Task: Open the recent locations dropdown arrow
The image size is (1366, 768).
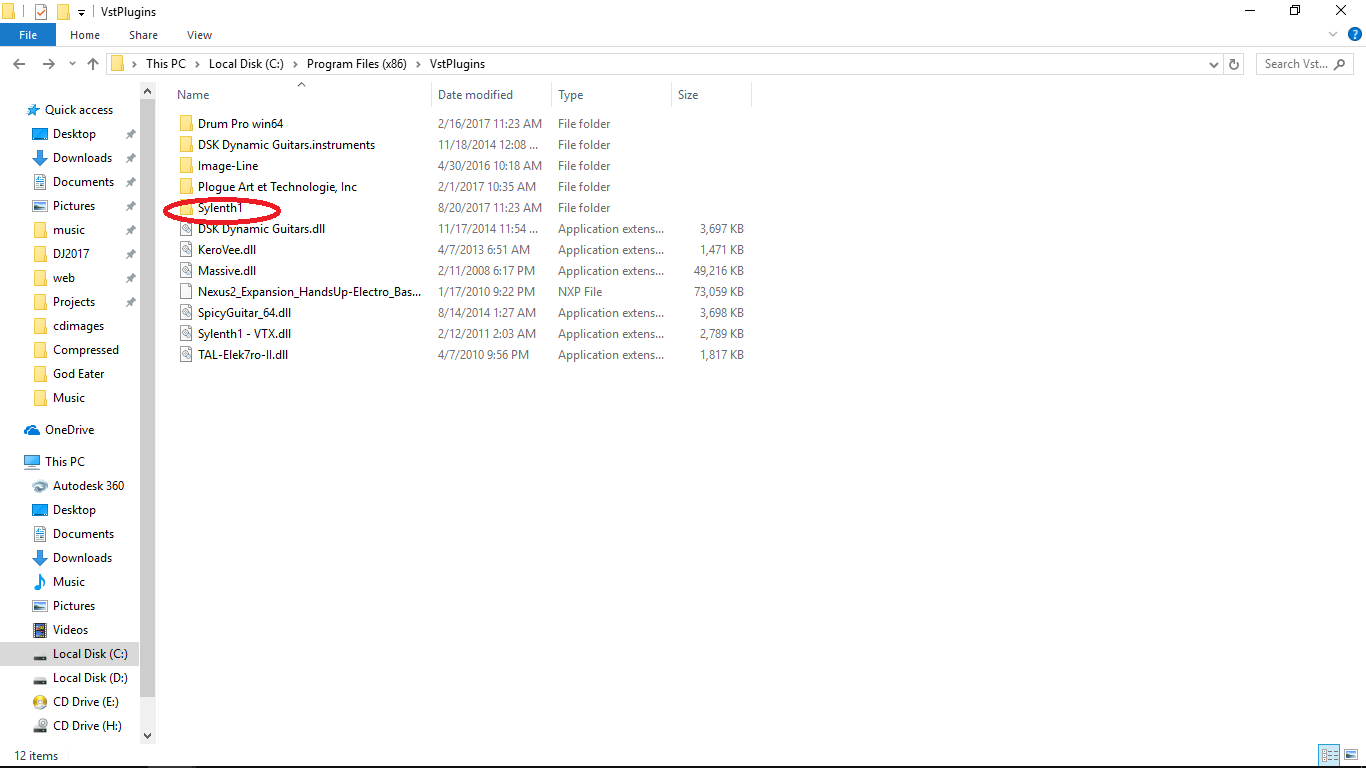Action: 72,64
